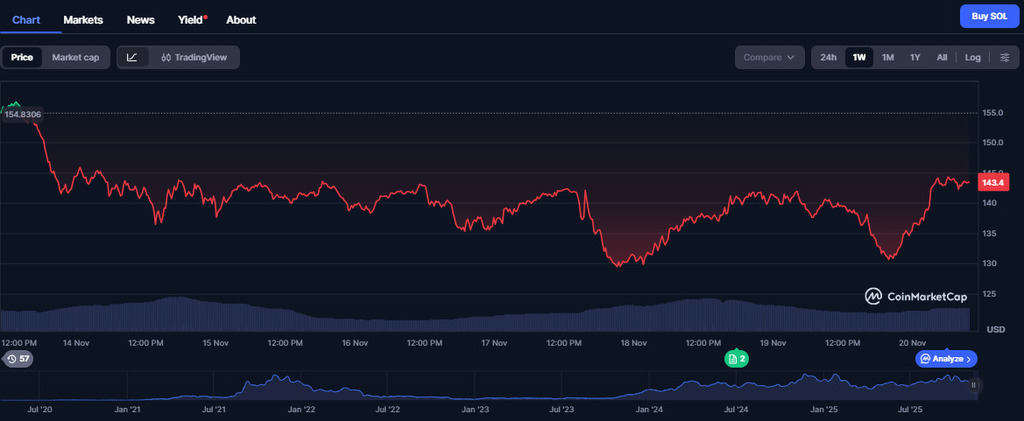
Task: Enable the Log scale option
Action: tap(972, 57)
